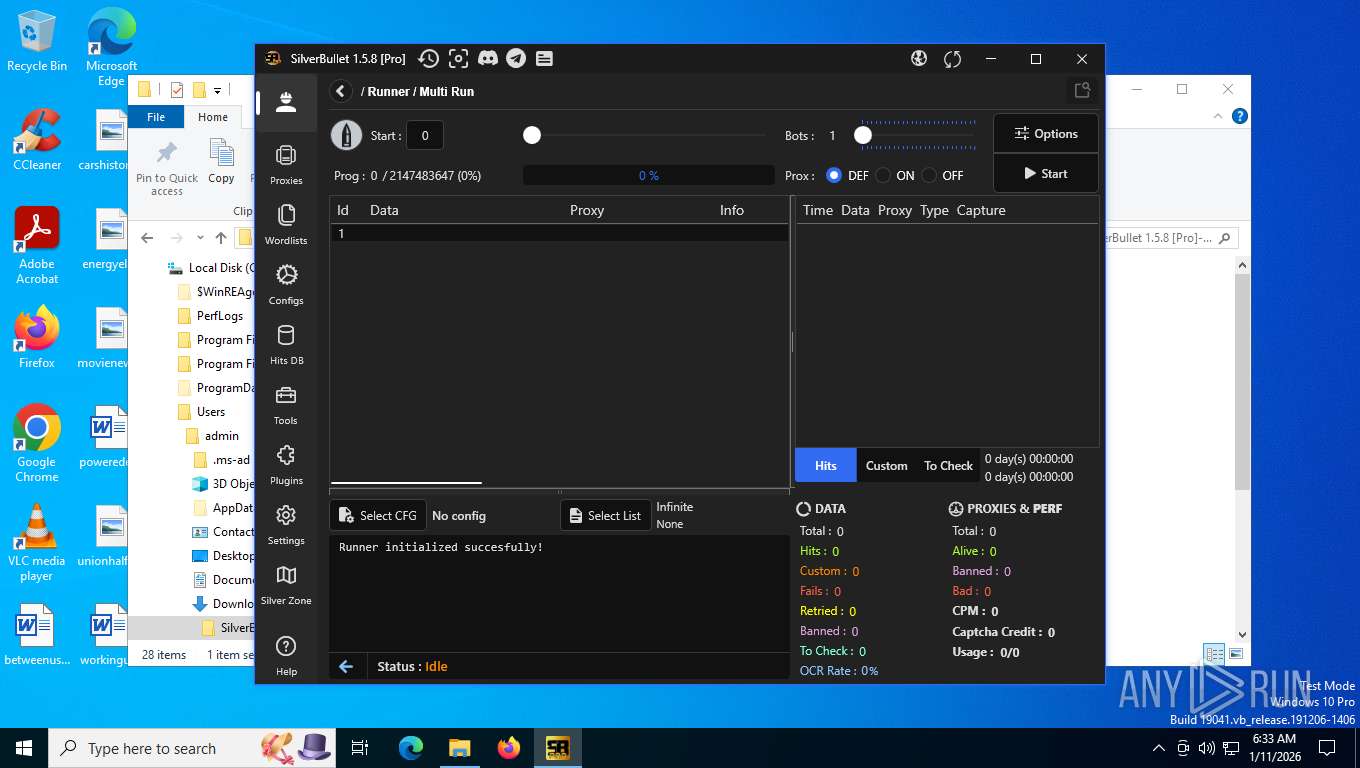Open the Telegram icon in title bar
Viewport: 1360px width, 768px height.
(x=516, y=59)
